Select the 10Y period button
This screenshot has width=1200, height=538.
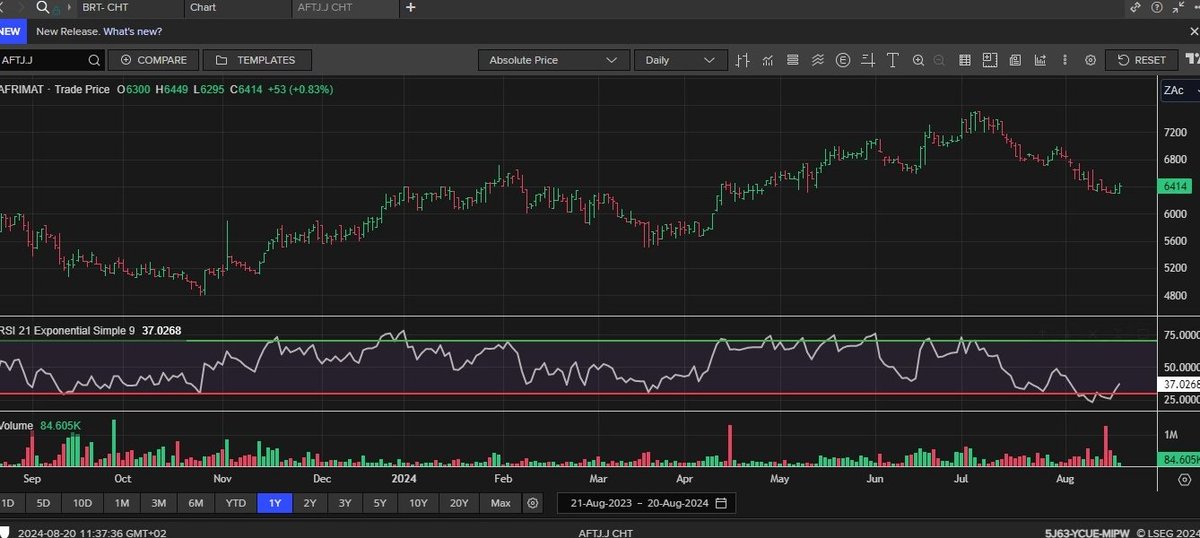(x=419, y=502)
